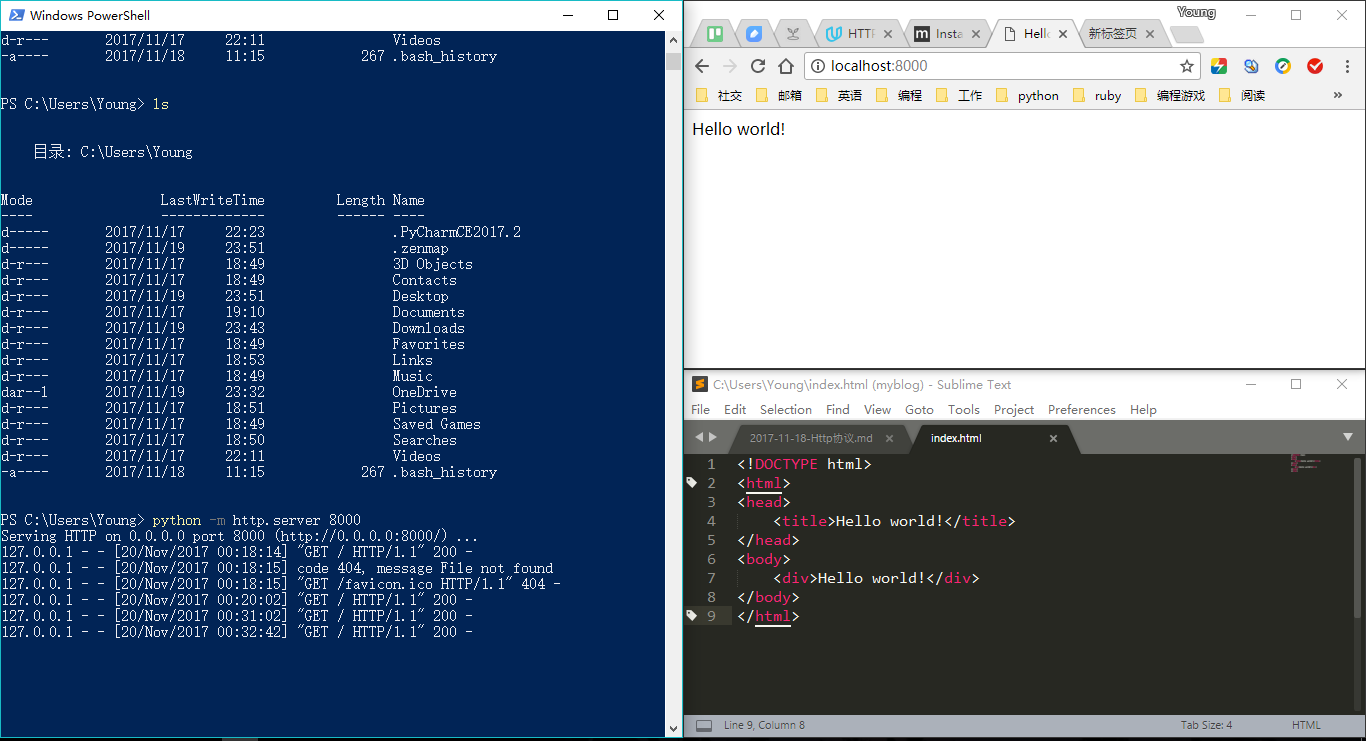
Task: Switch to the pinned blue eraser-icon tab
Action: (x=754, y=34)
